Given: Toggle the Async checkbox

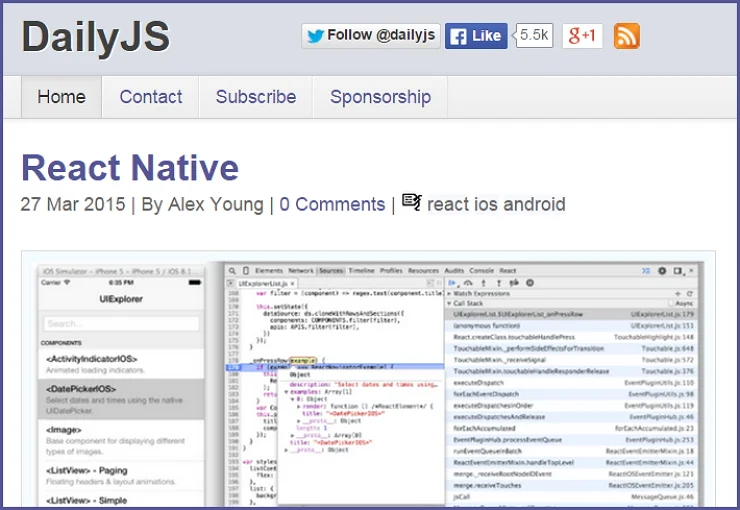Looking at the screenshot, I should (x=671, y=303).
